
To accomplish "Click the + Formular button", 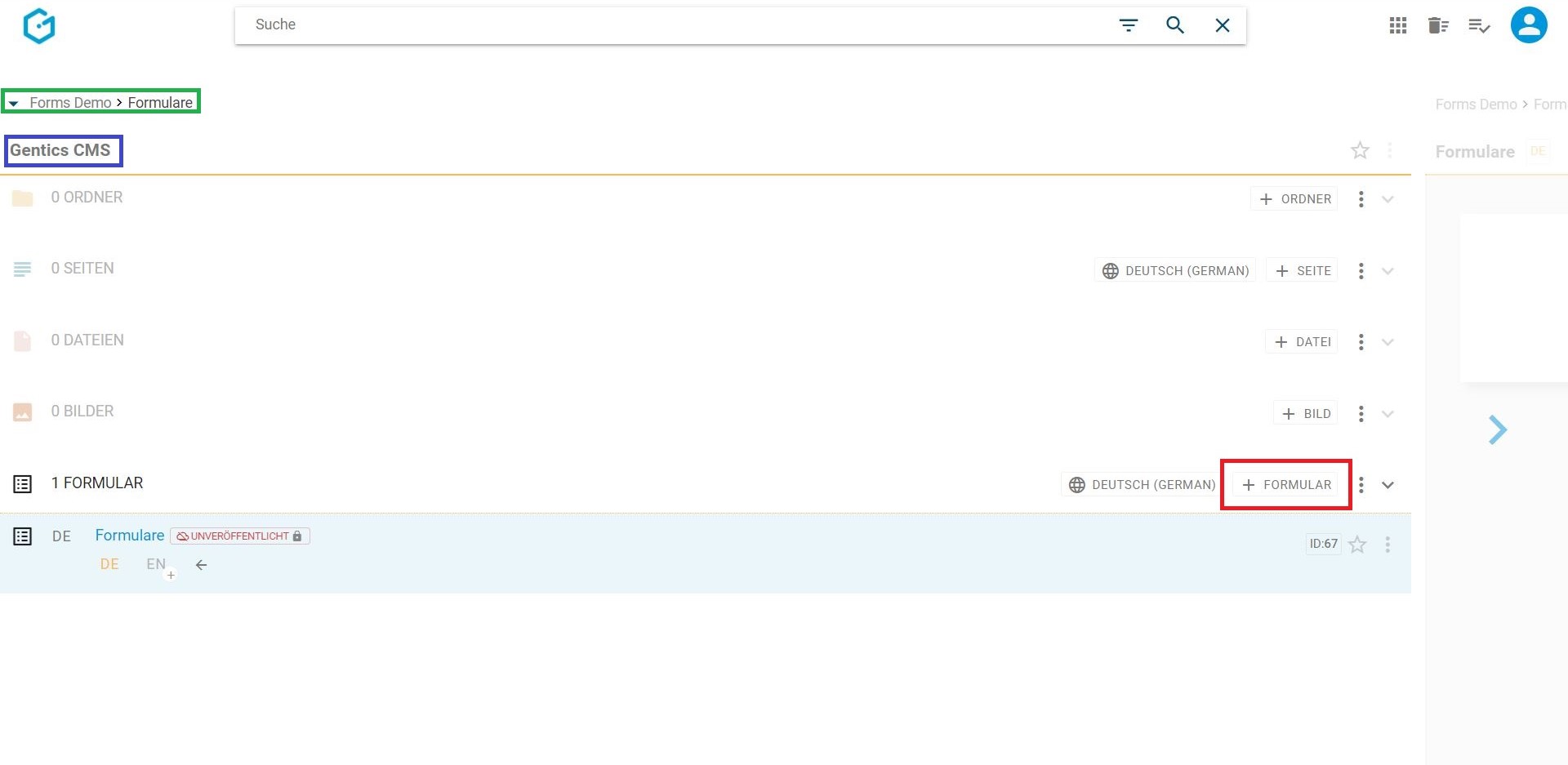I will (1285, 485).
